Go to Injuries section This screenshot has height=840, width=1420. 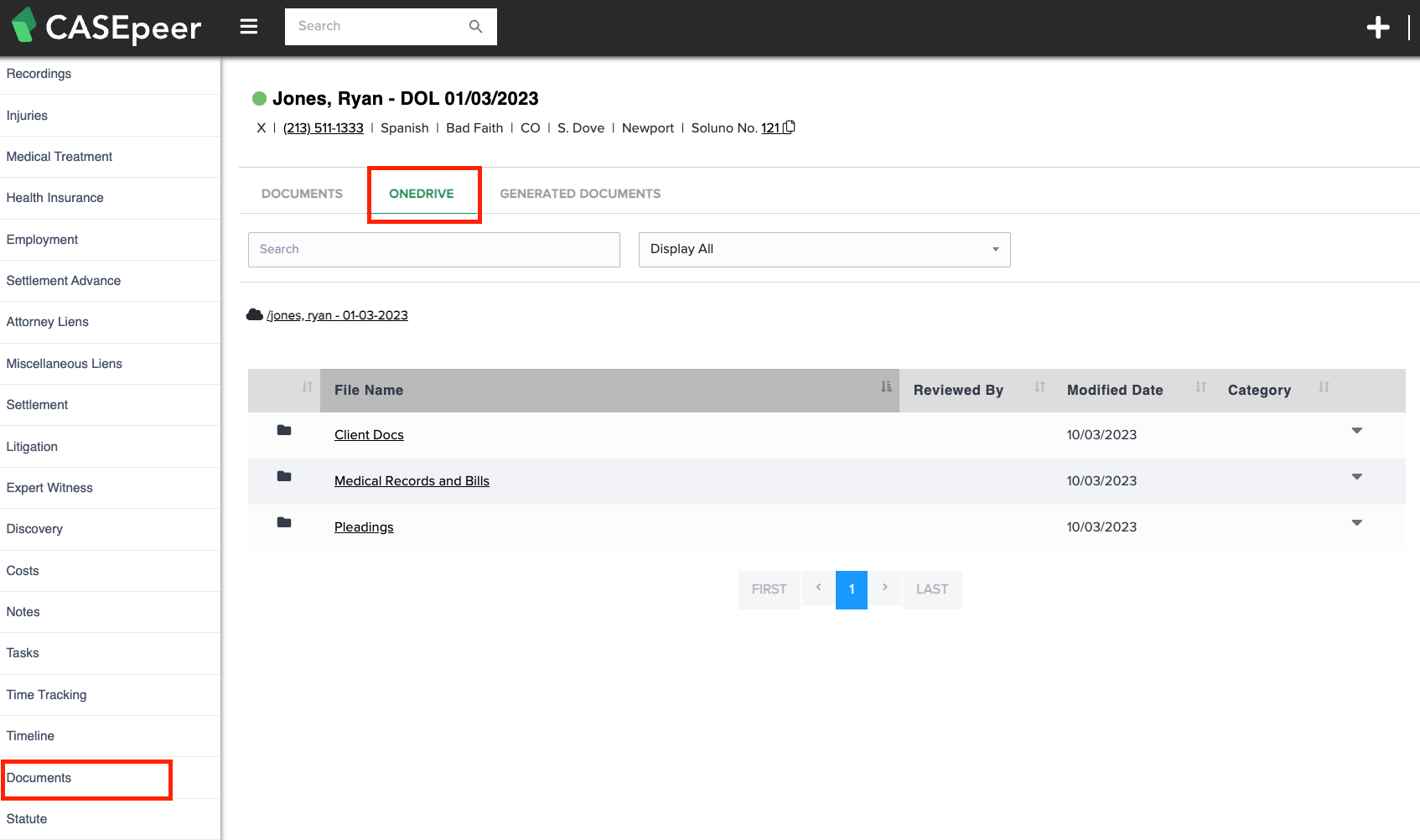pyautogui.click(x=27, y=116)
